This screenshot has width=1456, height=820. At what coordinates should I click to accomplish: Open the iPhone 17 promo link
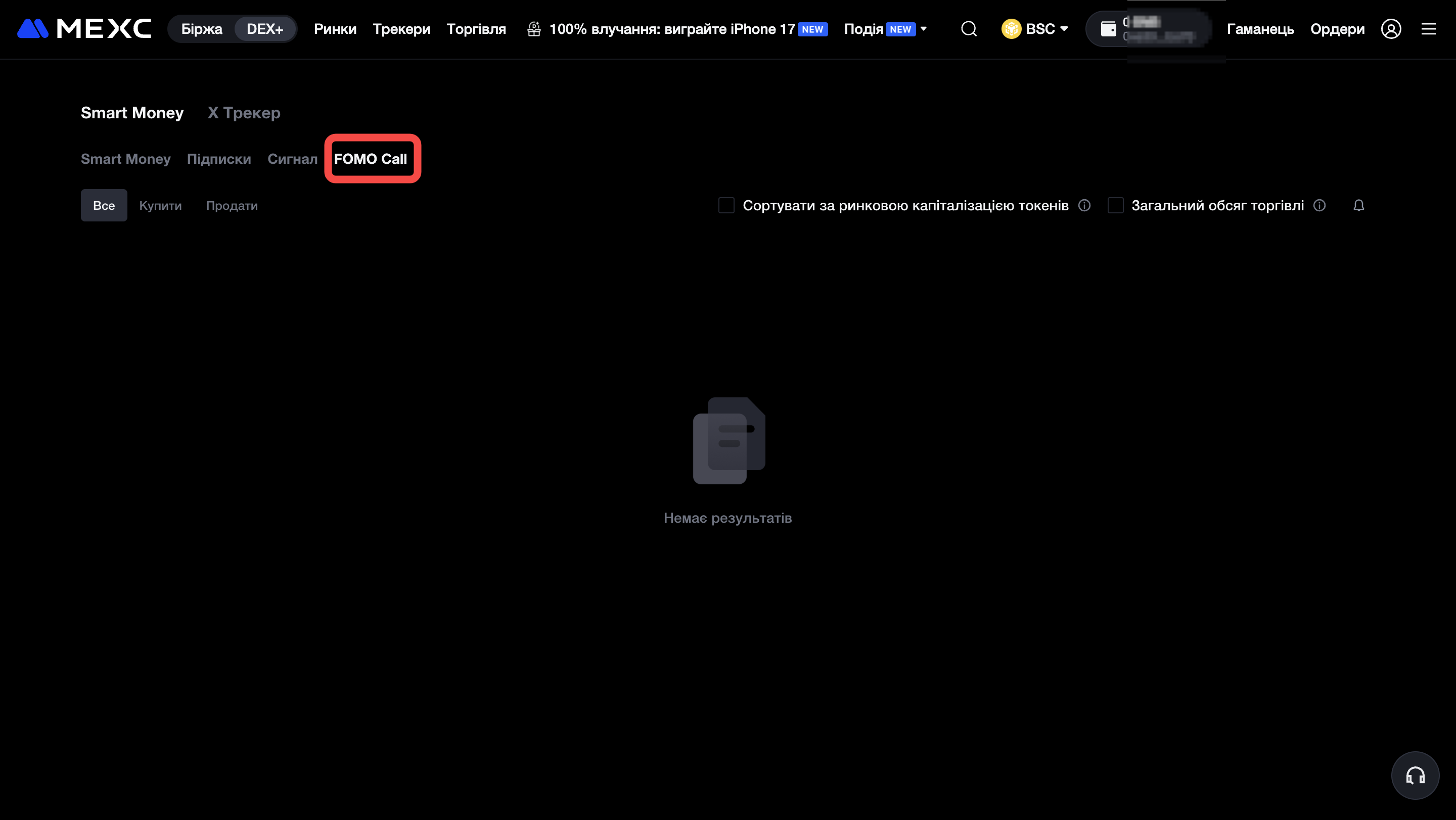pos(671,29)
